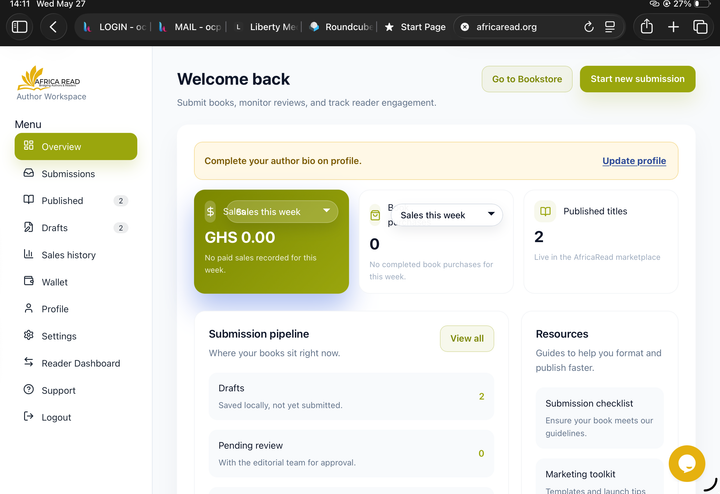Click the Support question mark icon
The width and height of the screenshot is (720, 494).
pyautogui.click(x=28, y=389)
